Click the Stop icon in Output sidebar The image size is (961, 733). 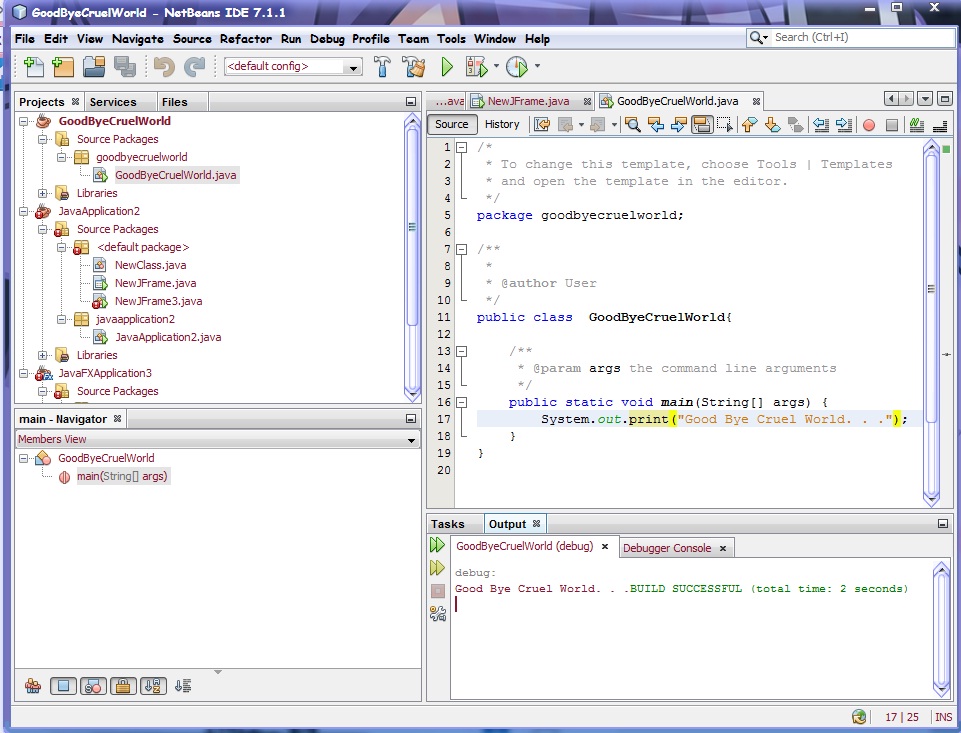(438, 591)
